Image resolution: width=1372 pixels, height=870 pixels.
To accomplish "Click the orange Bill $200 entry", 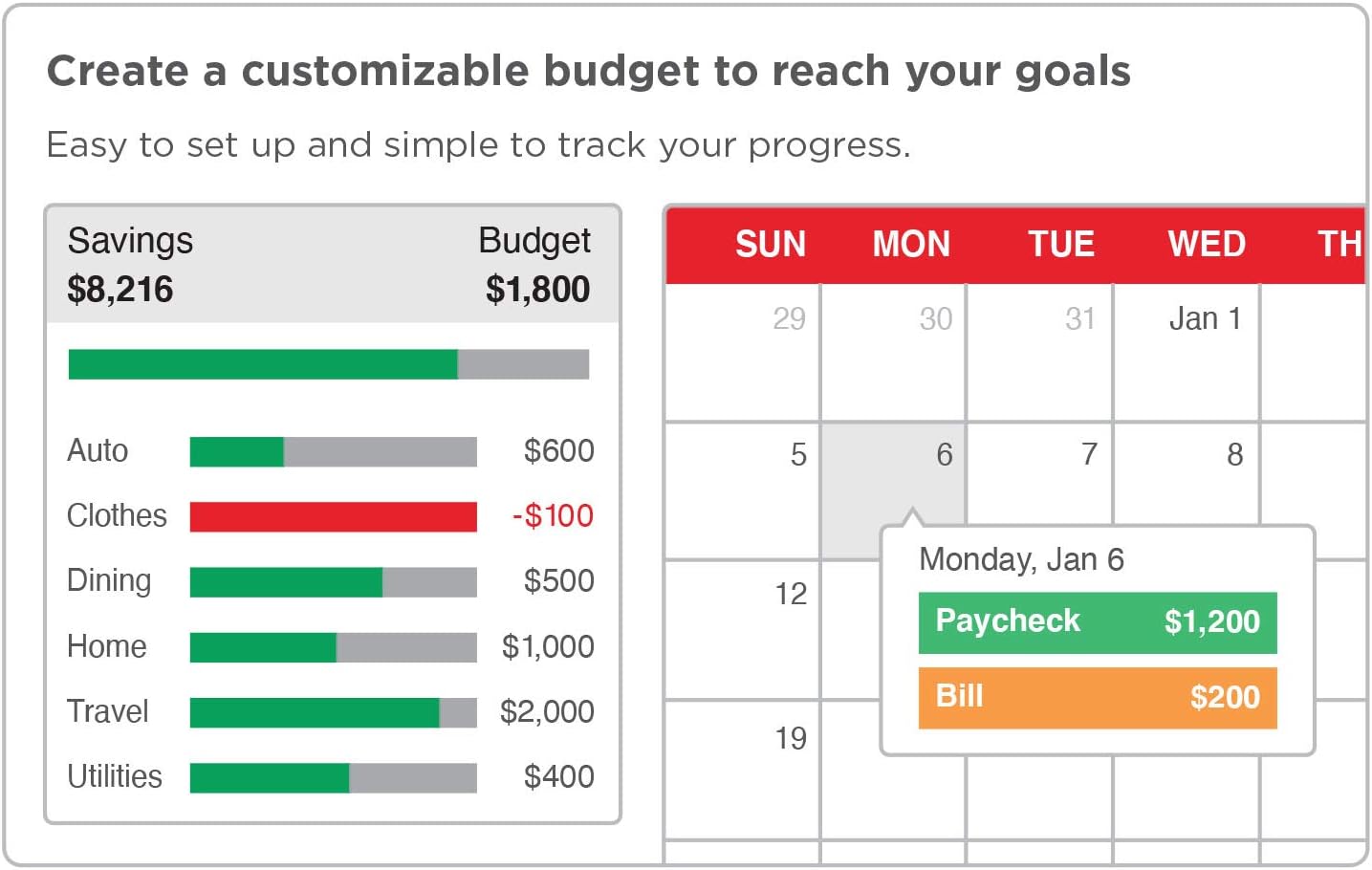I will point(1097,697).
